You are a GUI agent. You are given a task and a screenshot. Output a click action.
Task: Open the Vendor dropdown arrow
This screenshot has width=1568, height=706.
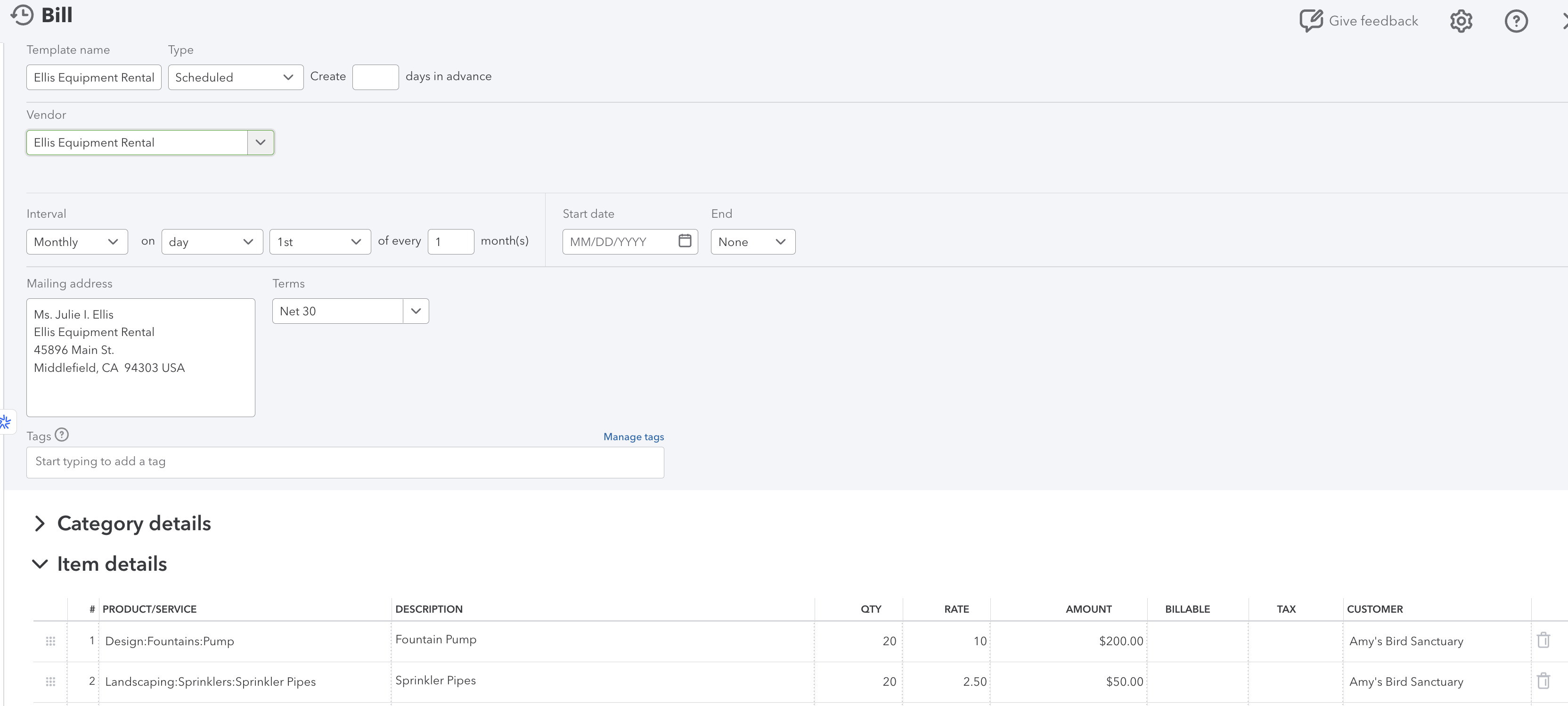pyautogui.click(x=261, y=142)
